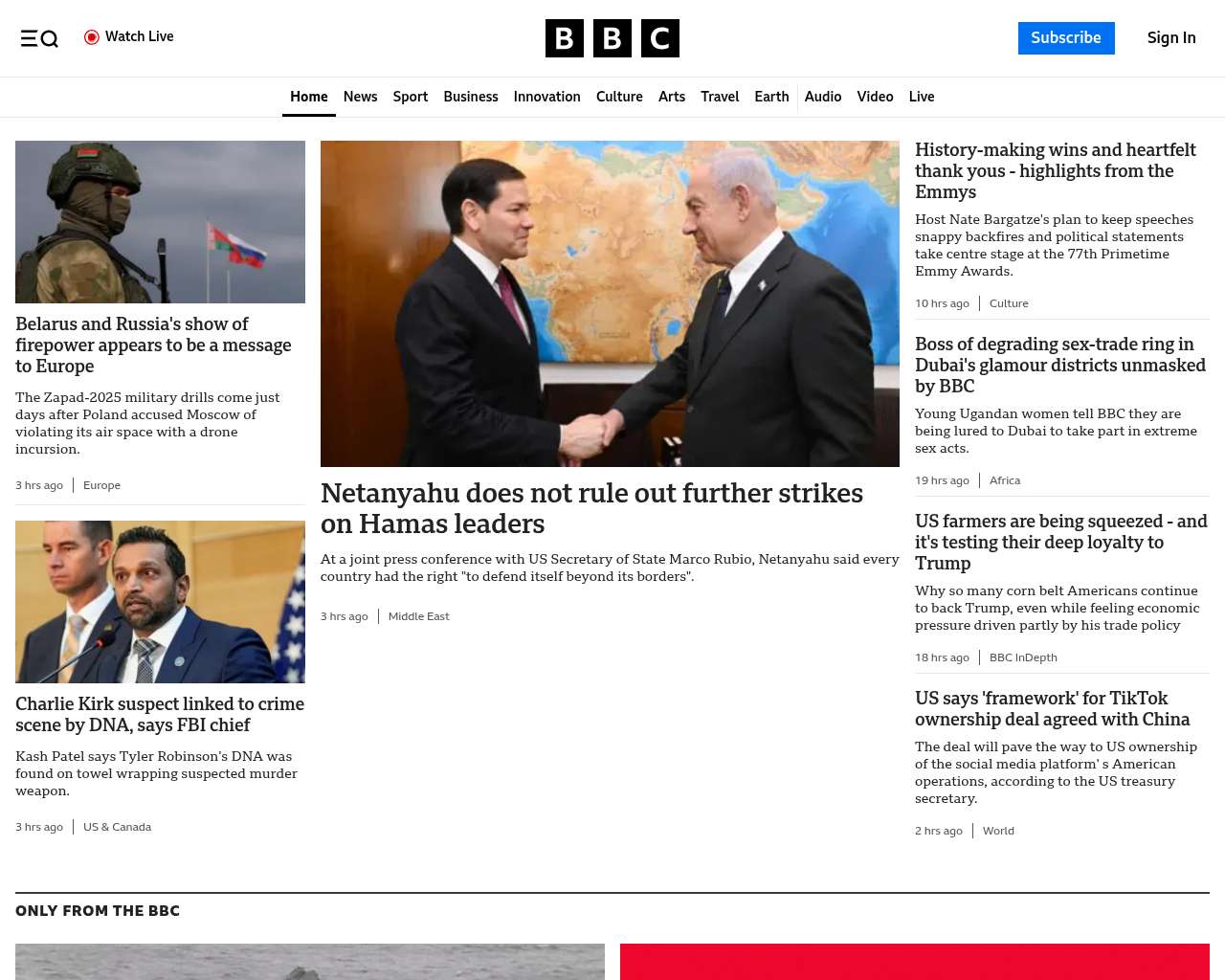
Task: Click the Culture tag under Emmys story
Action: 1009,303
